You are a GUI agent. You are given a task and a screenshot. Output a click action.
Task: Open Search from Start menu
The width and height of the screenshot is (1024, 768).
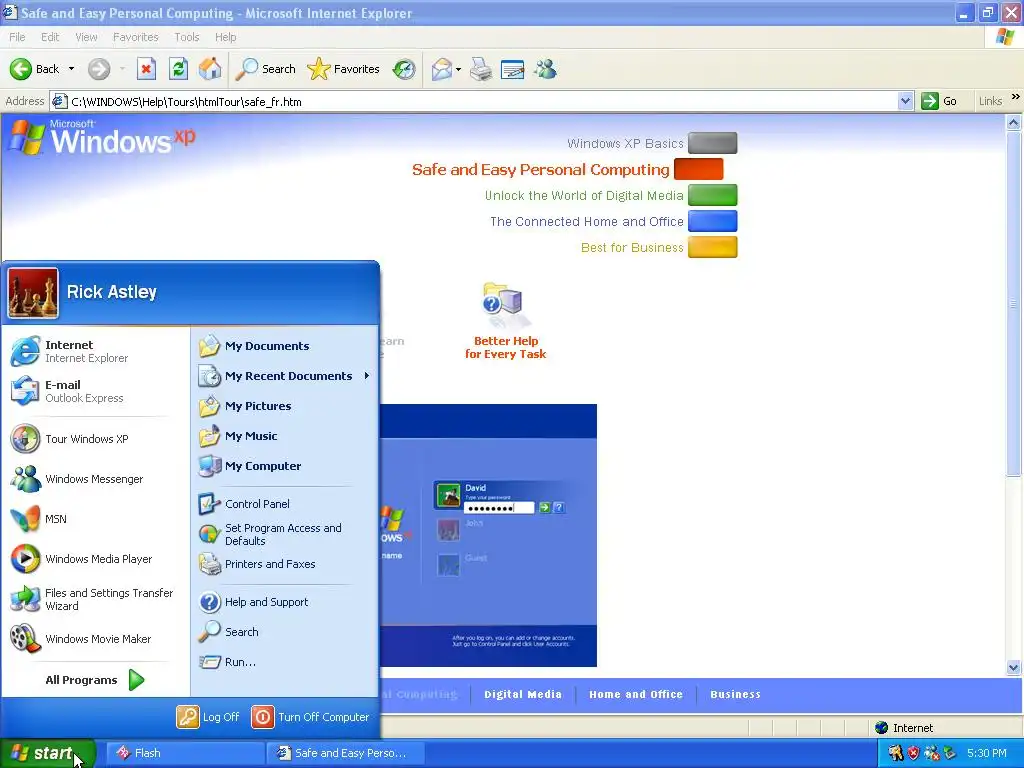tap(285, 632)
